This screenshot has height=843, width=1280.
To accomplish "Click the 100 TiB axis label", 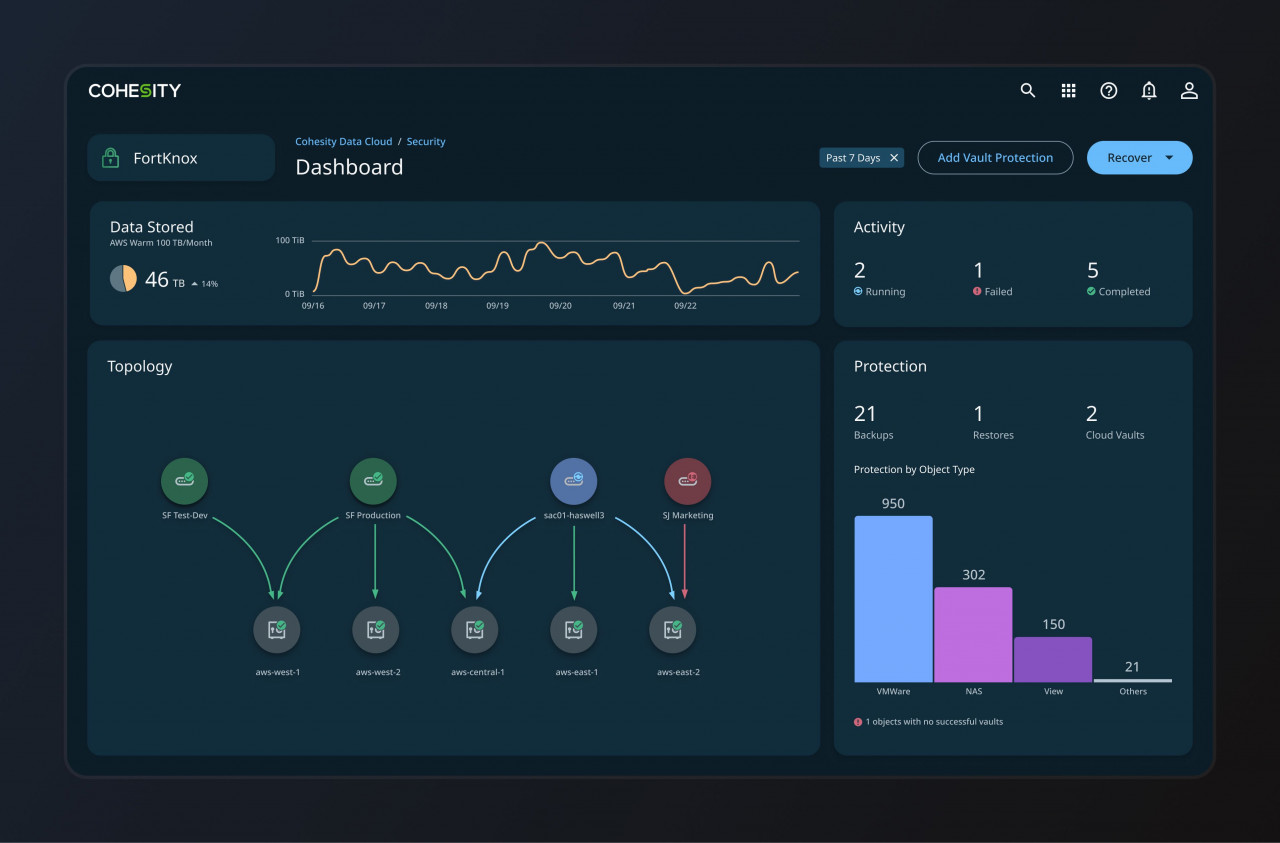I will [x=290, y=241].
